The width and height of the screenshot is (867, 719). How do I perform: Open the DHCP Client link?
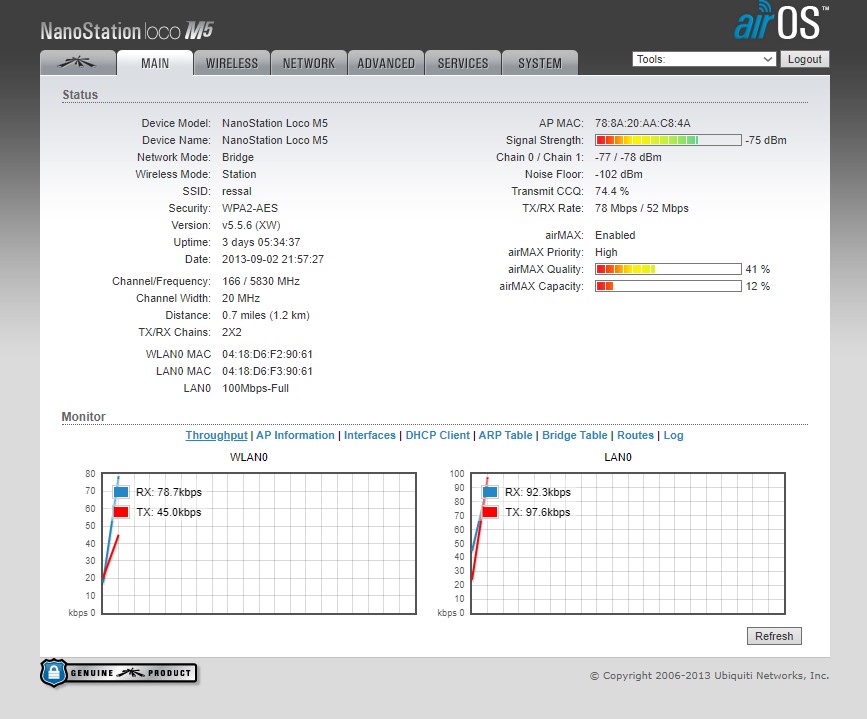tap(437, 435)
